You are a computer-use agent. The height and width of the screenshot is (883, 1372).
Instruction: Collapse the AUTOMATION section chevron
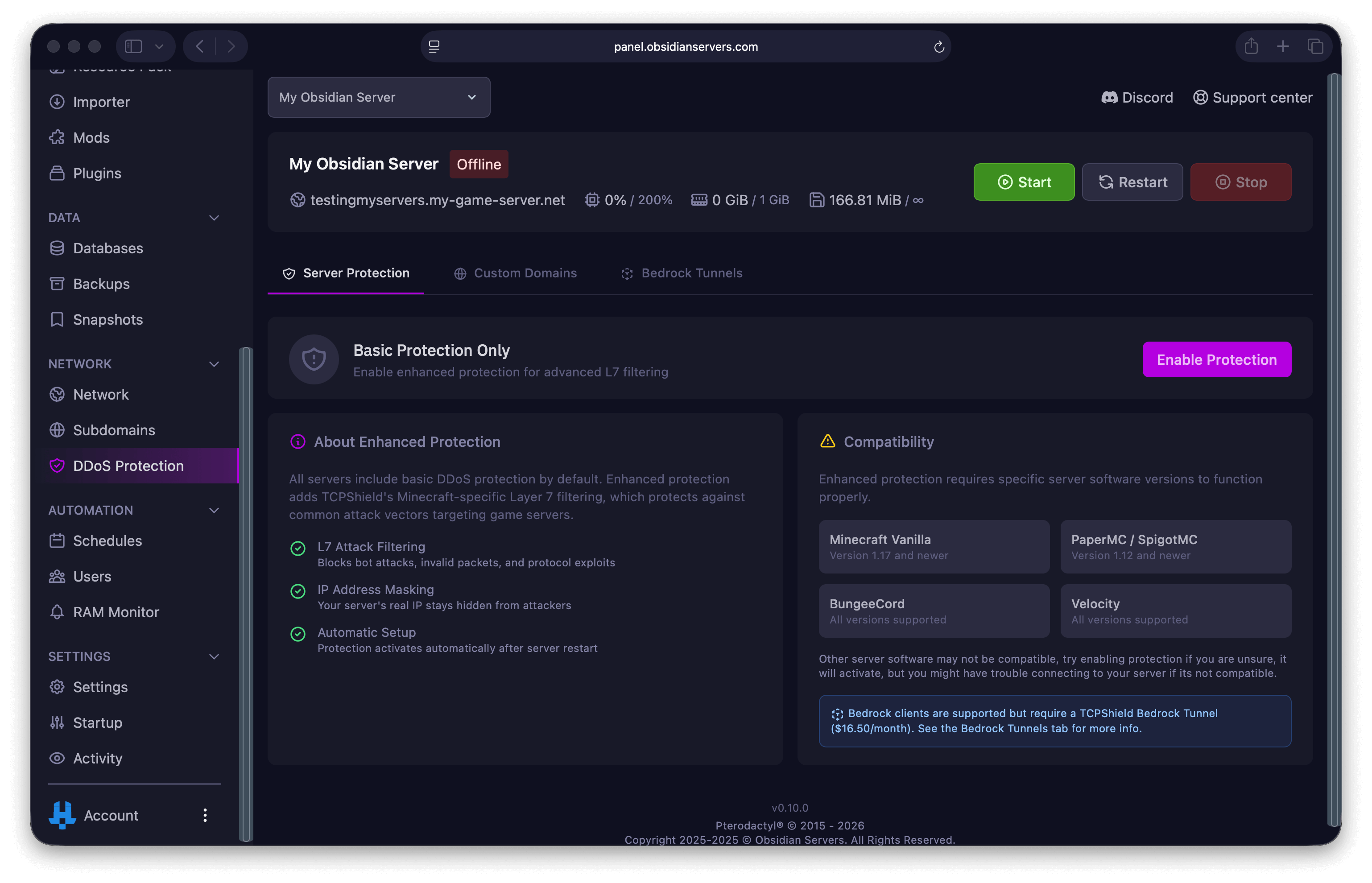(214, 510)
